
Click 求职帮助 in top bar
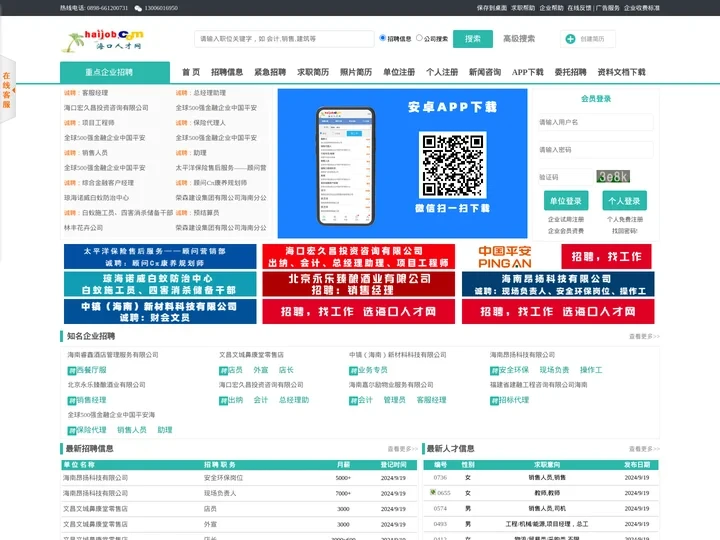pos(523,8)
